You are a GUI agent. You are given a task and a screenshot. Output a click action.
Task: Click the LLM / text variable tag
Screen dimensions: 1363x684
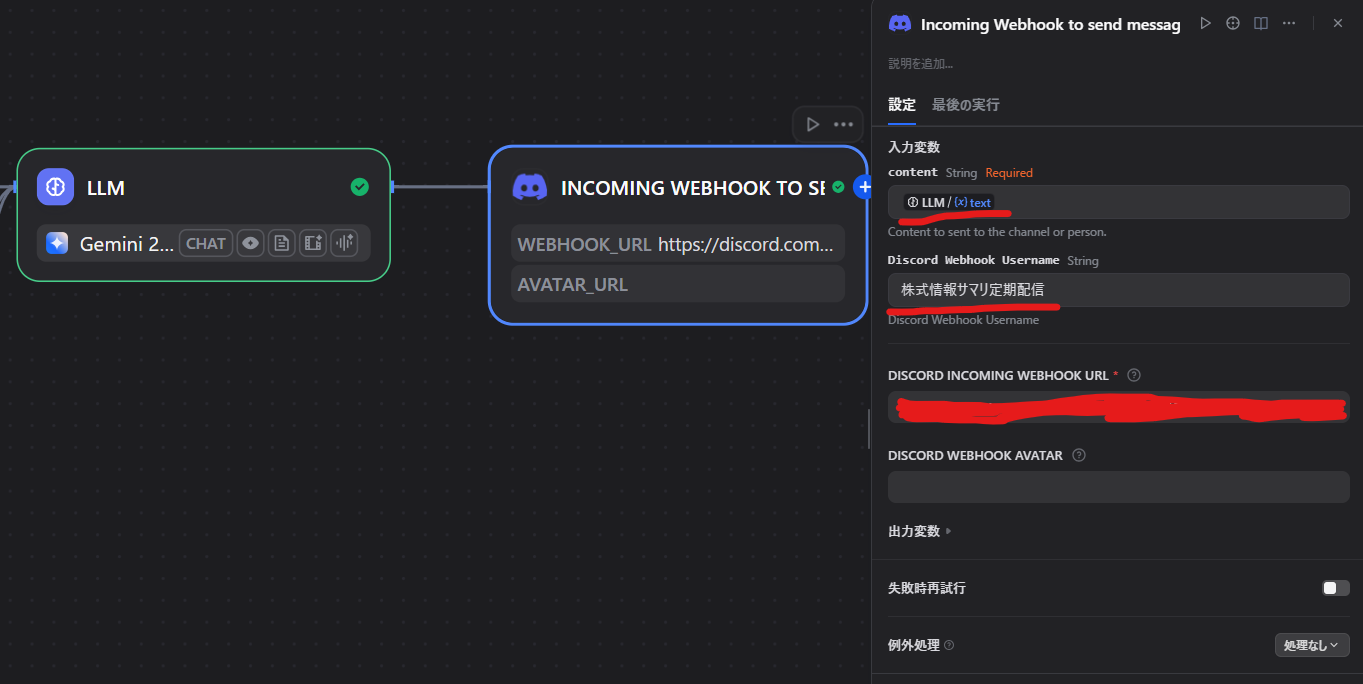tap(948, 202)
